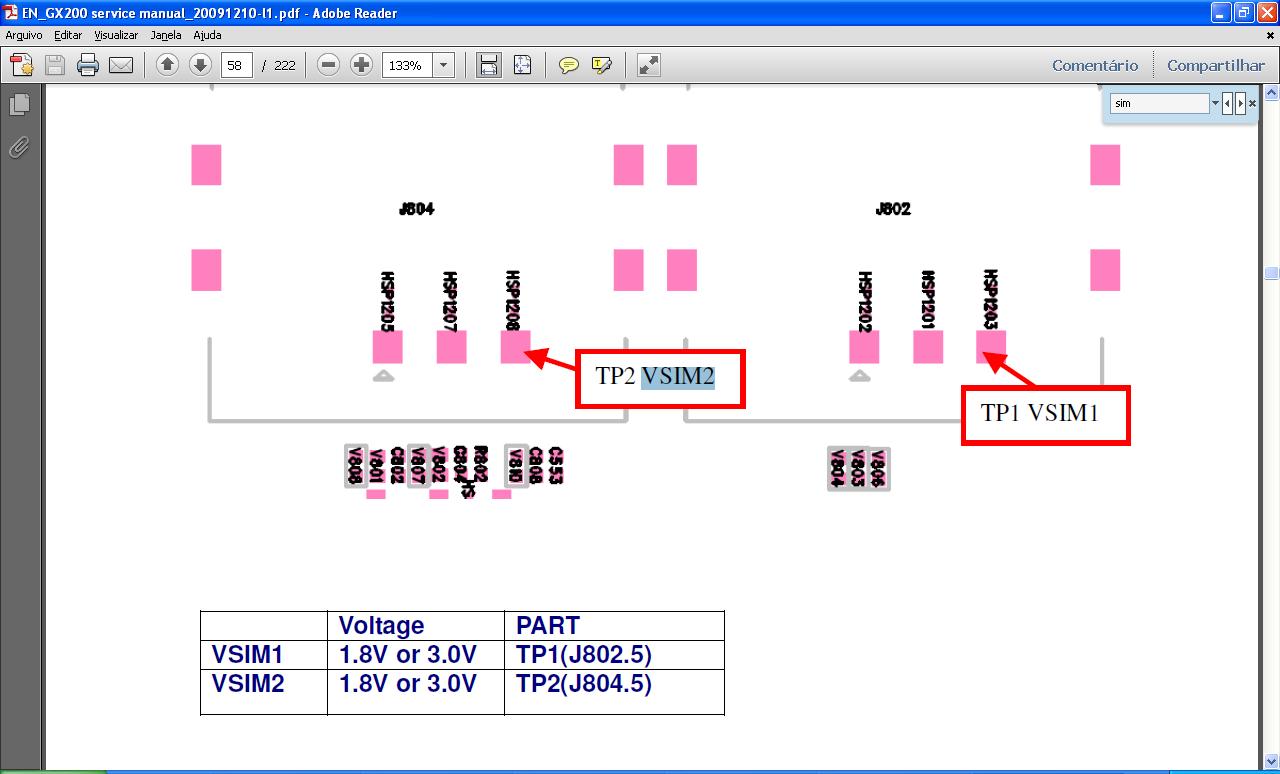Click the total pages text '222'
This screenshot has height=774, width=1280.
(x=285, y=65)
